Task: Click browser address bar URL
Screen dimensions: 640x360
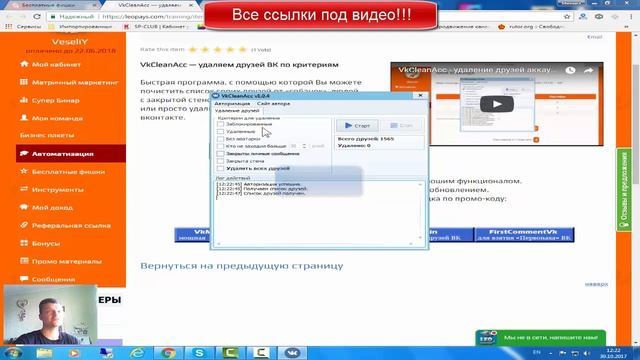Action: pyautogui.click(x=152, y=17)
